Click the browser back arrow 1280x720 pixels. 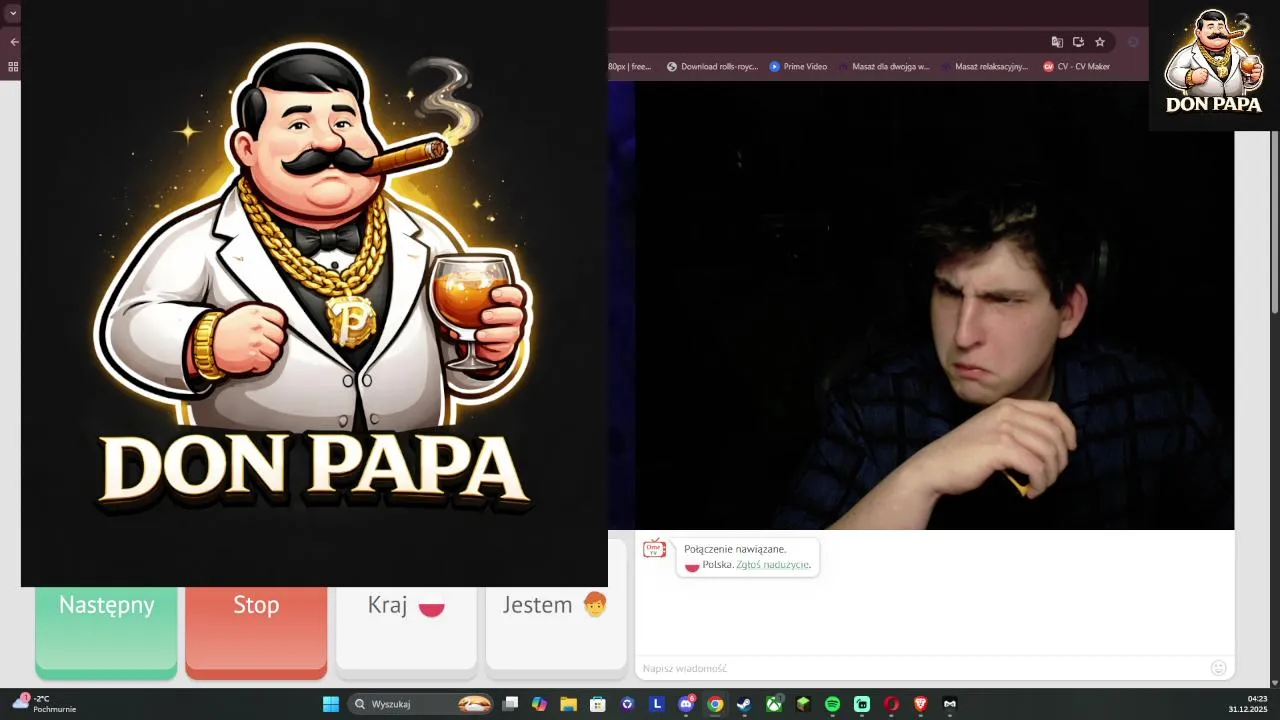(x=14, y=42)
